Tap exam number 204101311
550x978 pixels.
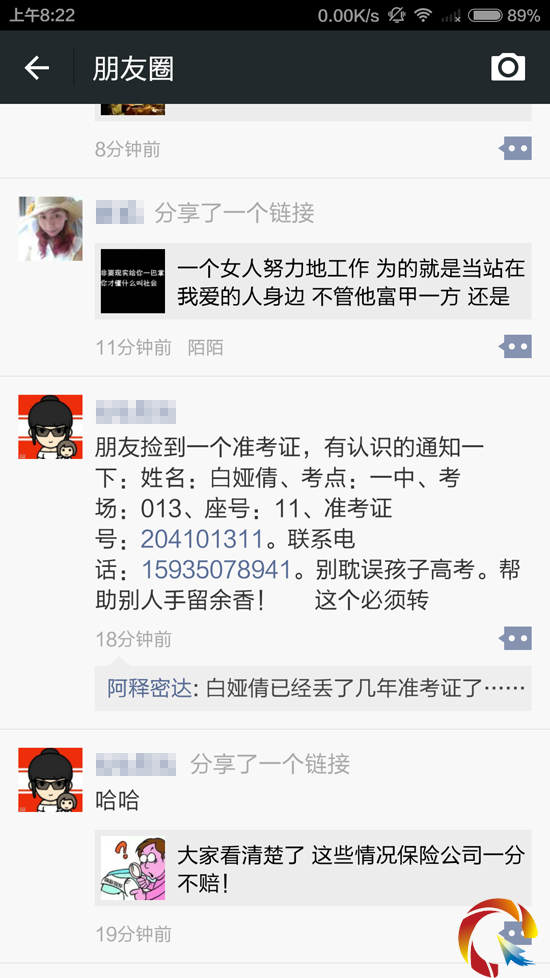[x=201, y=539]
